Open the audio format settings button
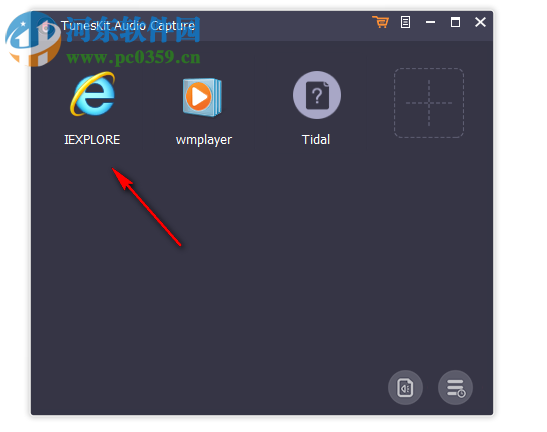The image size is (547, 432). coord(405,387)
